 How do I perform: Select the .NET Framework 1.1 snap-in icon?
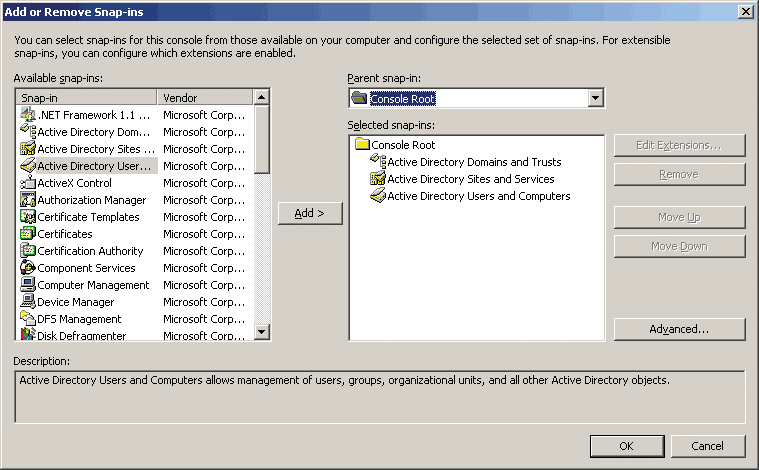pos(28,115)
